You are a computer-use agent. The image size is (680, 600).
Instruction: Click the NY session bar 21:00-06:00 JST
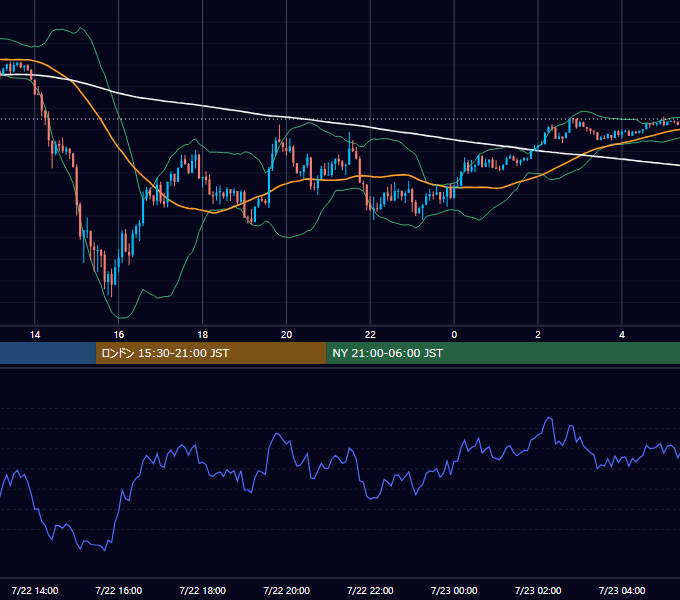point(503,353)
